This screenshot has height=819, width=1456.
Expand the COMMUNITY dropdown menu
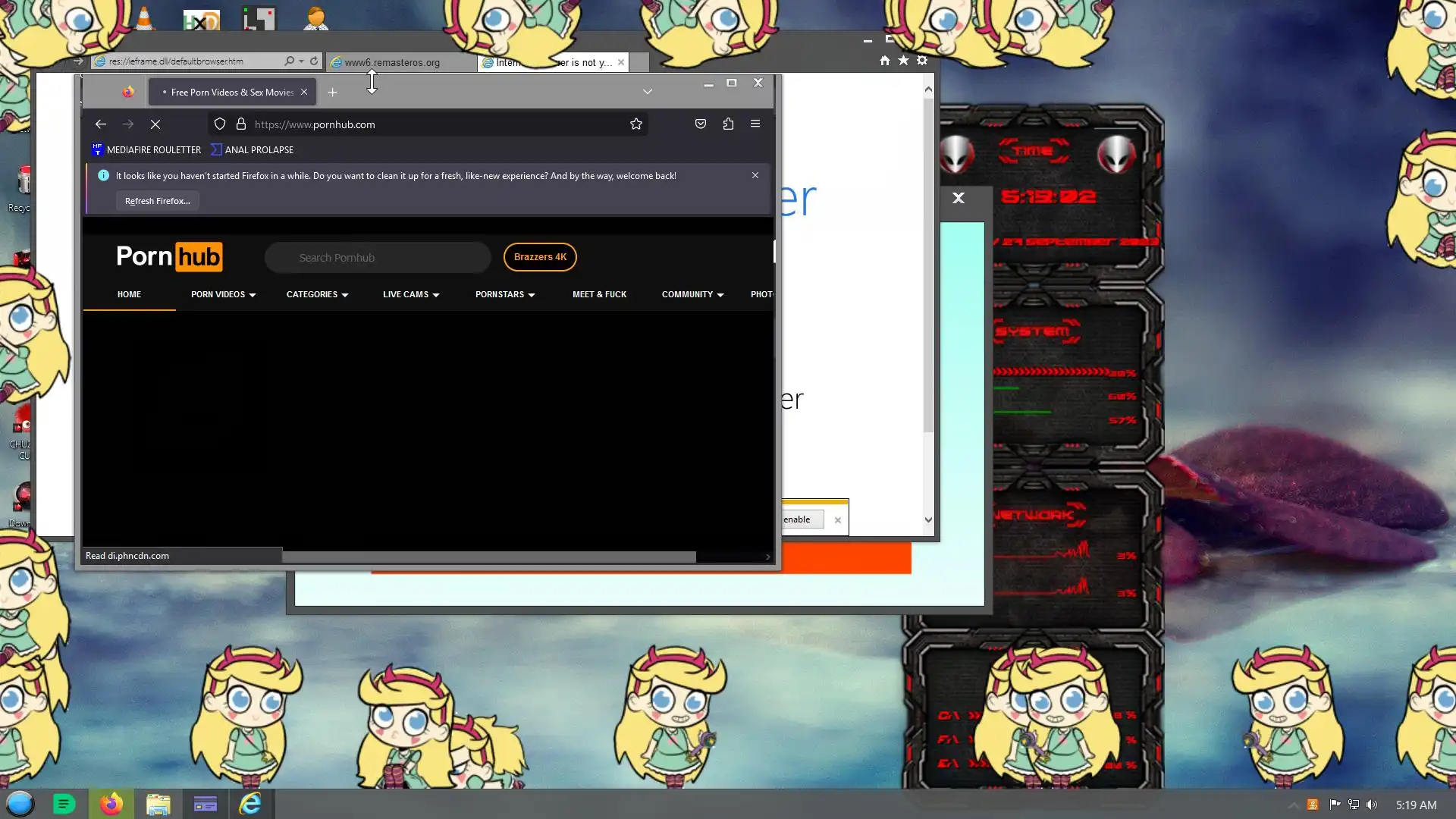coord(692,294)
